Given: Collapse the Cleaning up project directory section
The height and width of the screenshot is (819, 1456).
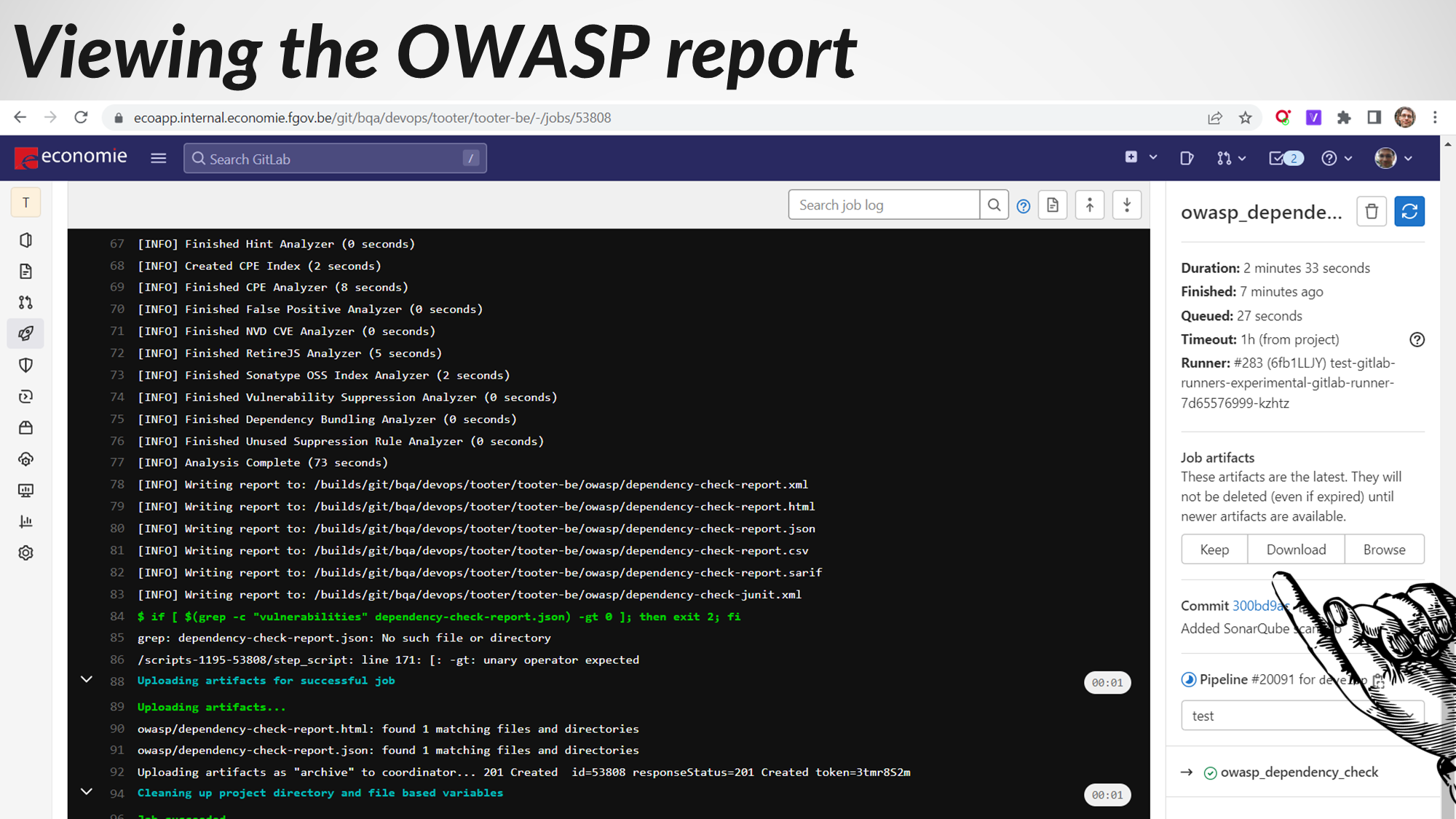Looking at the screenshot, I should coord(87,792).
